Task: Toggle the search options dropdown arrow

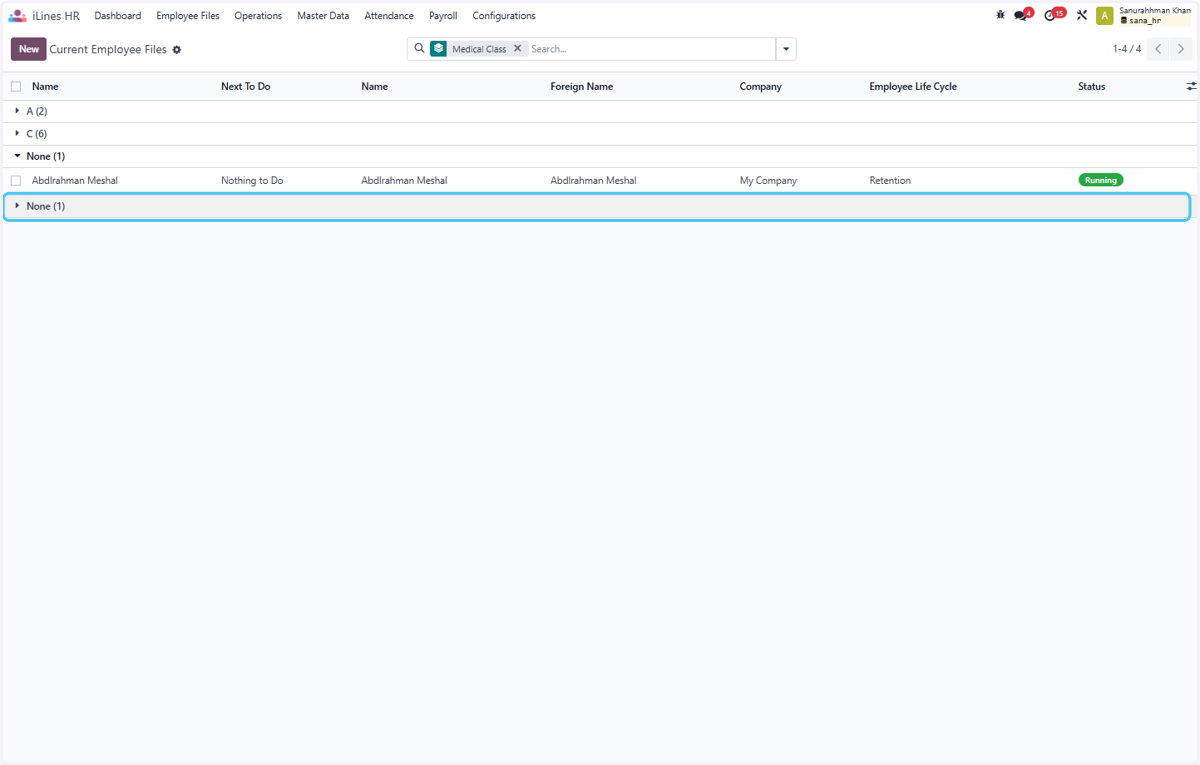Action: (786, 49)
